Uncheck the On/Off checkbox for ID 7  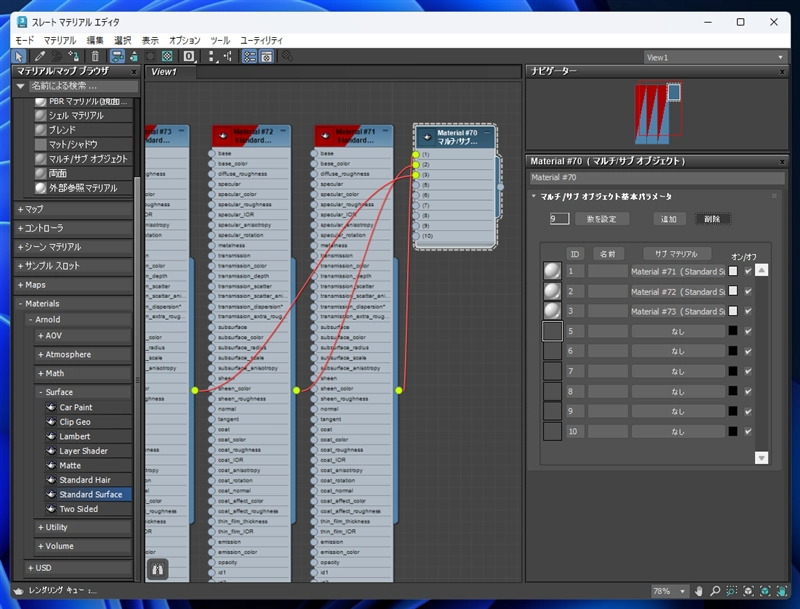tap(748, 371)
